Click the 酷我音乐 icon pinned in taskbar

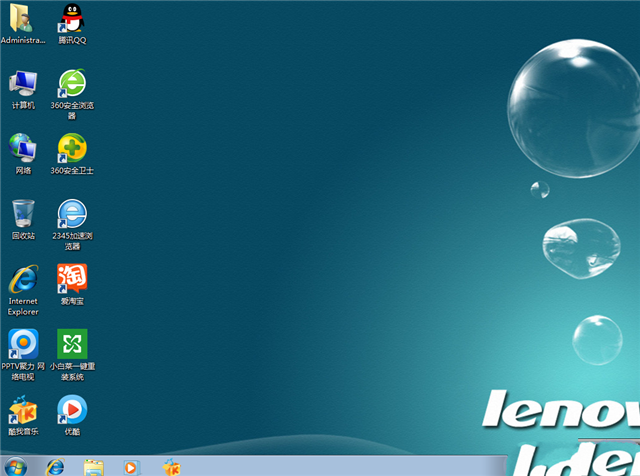[x=172, y=466]
